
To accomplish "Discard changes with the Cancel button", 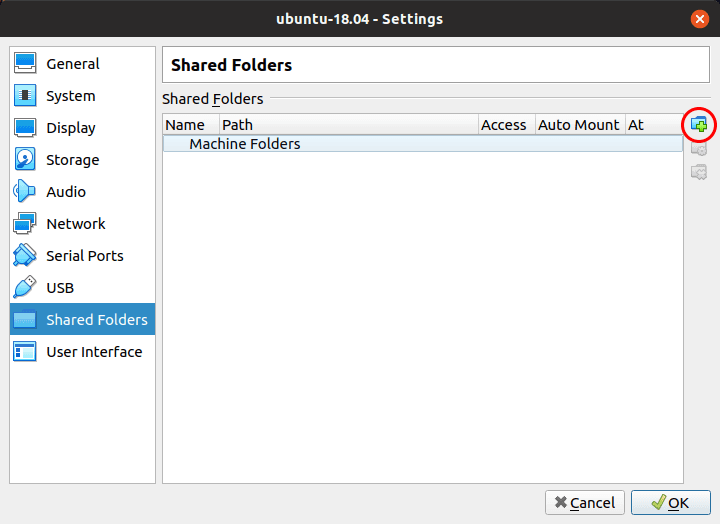I will pyautogui.click(x=585, y=502).
